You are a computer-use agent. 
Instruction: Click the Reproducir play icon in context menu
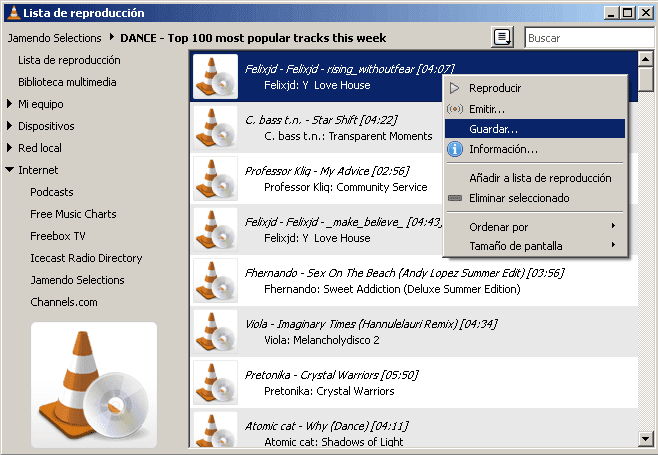tap(455, 88)
